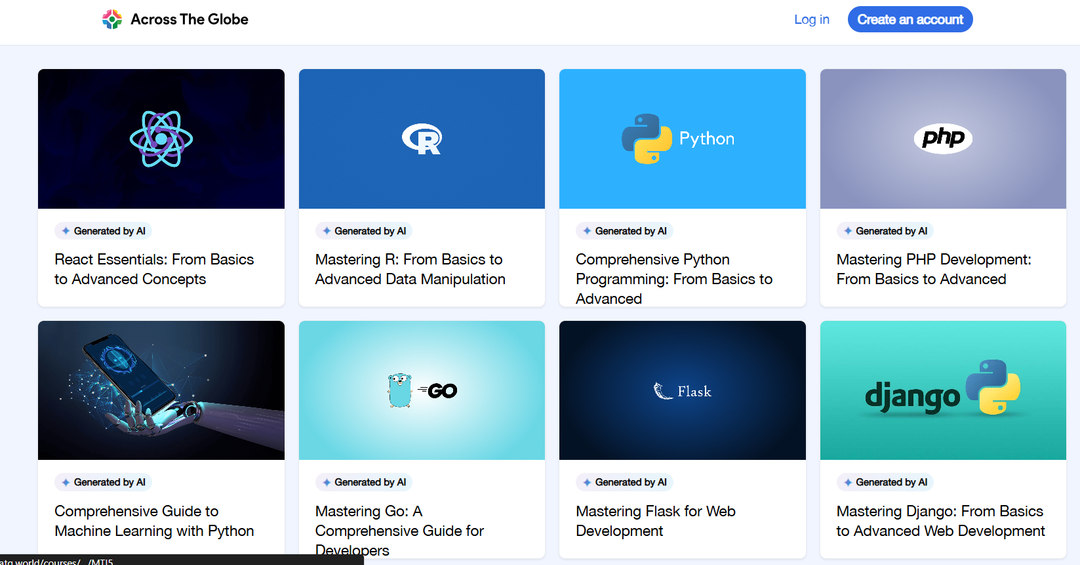Click the django wordmark logo

tap(912, 397)
